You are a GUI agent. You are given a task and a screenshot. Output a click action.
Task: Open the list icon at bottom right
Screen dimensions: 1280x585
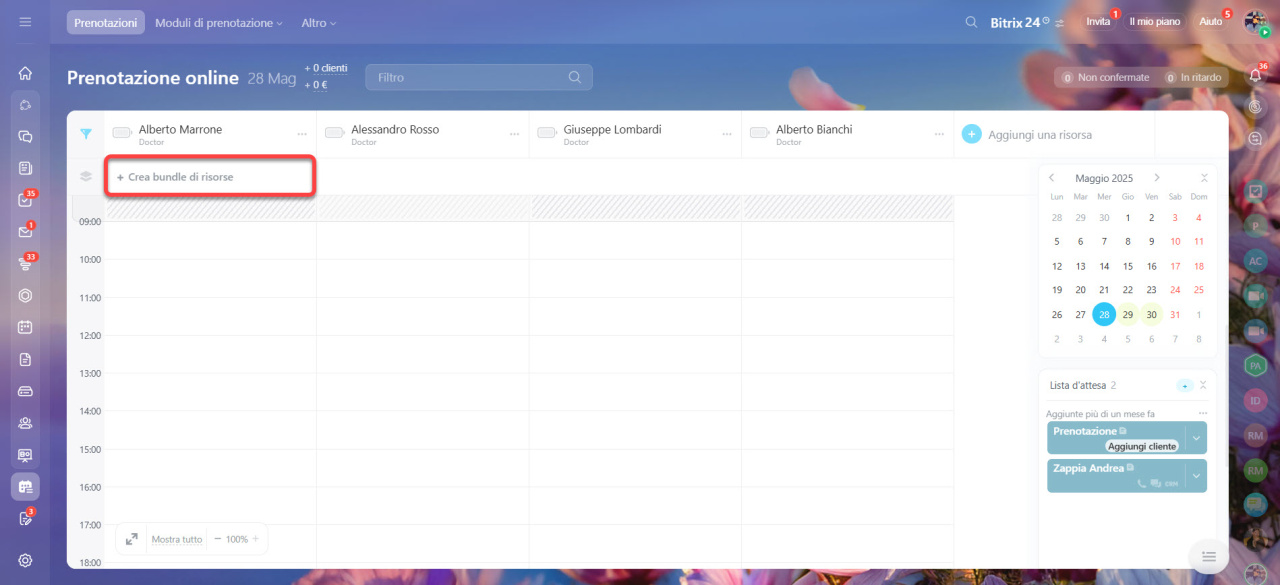click(x=1208, y=556)
